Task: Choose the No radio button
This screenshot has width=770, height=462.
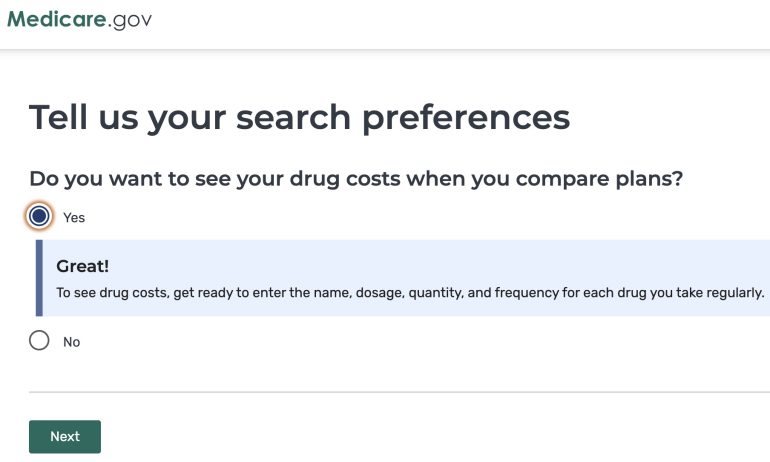Action: 39,341
